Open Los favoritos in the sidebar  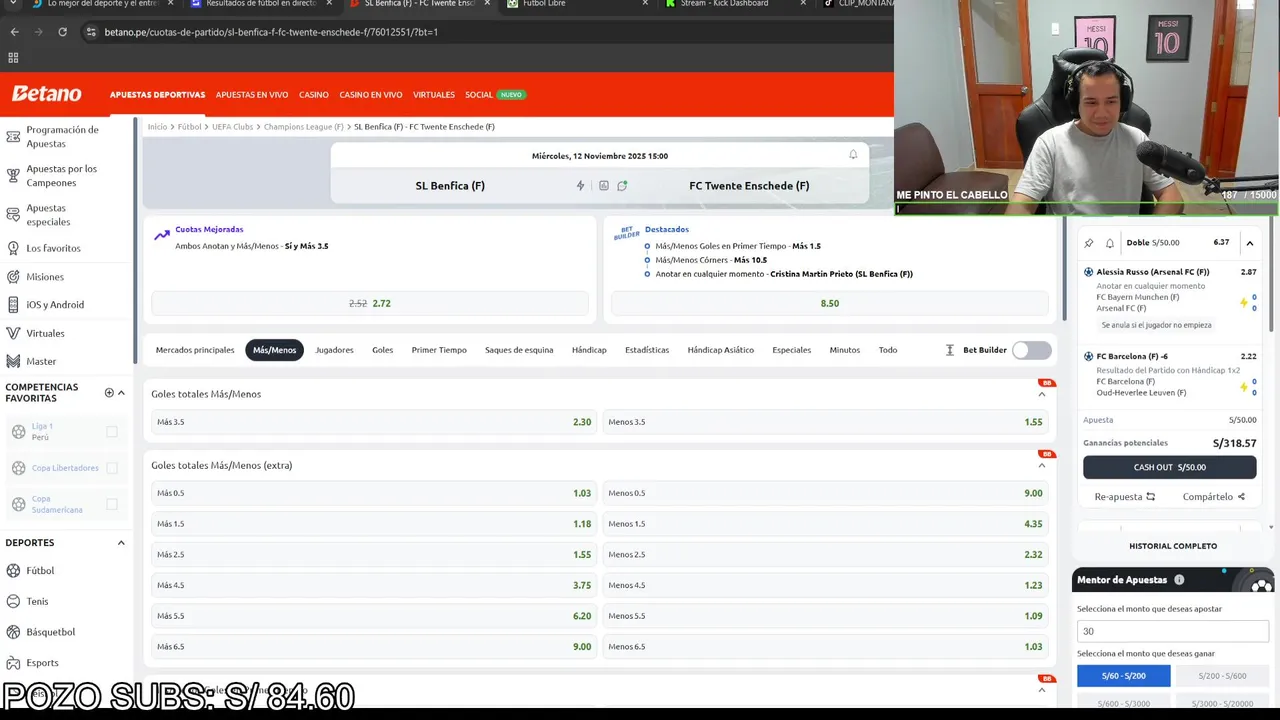point(53,248)
